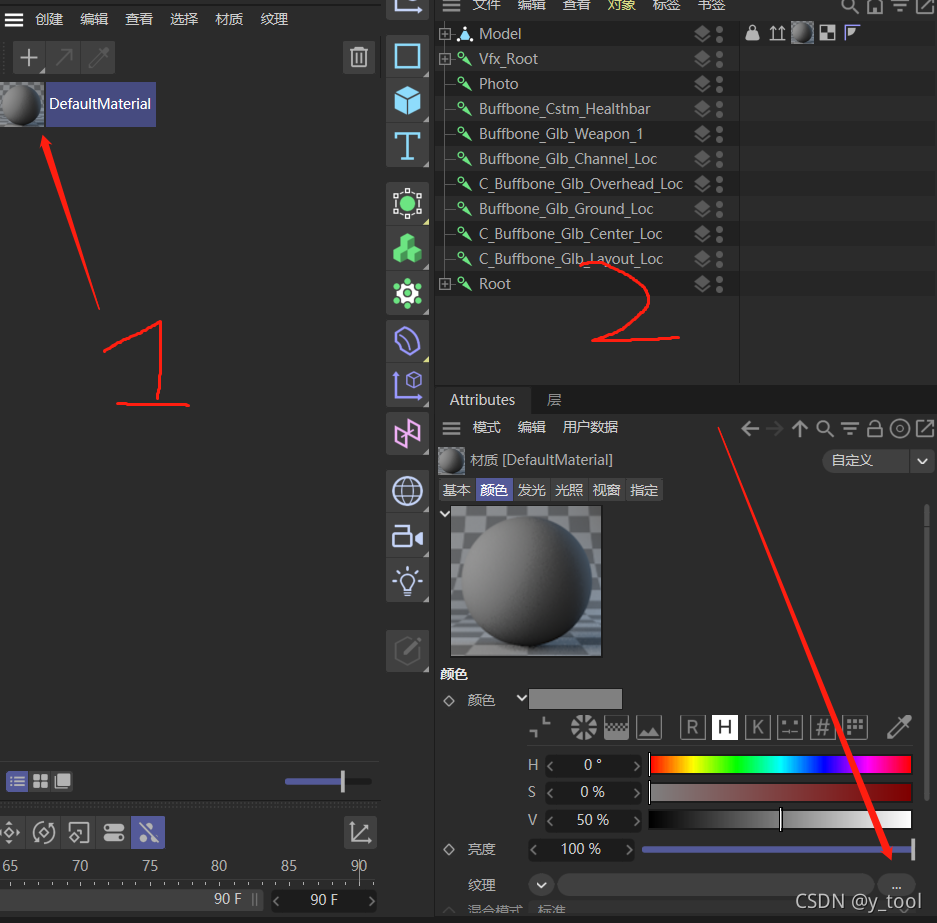Select the DefaultMaterial thumbnail
Screen dimensions: 937x923
tap(22, 104)
